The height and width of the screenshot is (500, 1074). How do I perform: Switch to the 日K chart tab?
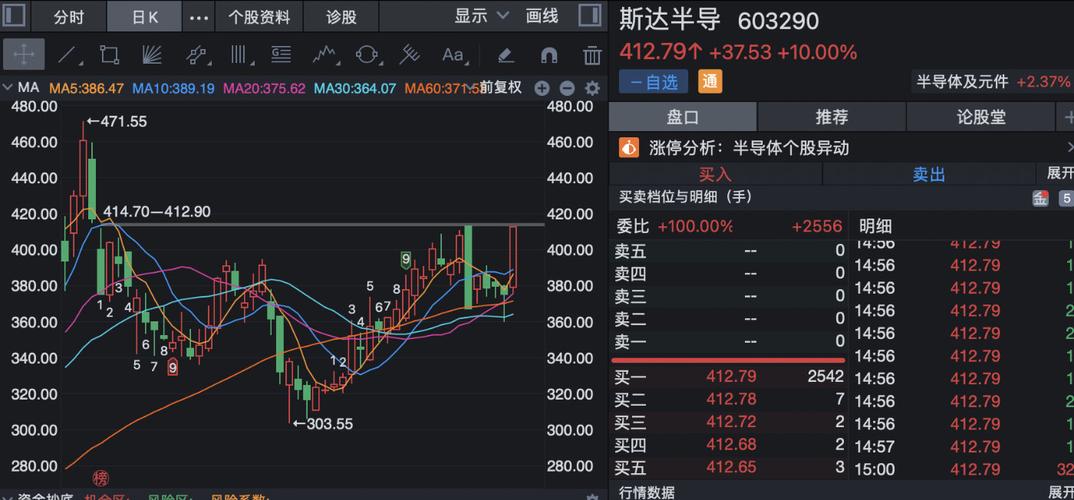145,16
